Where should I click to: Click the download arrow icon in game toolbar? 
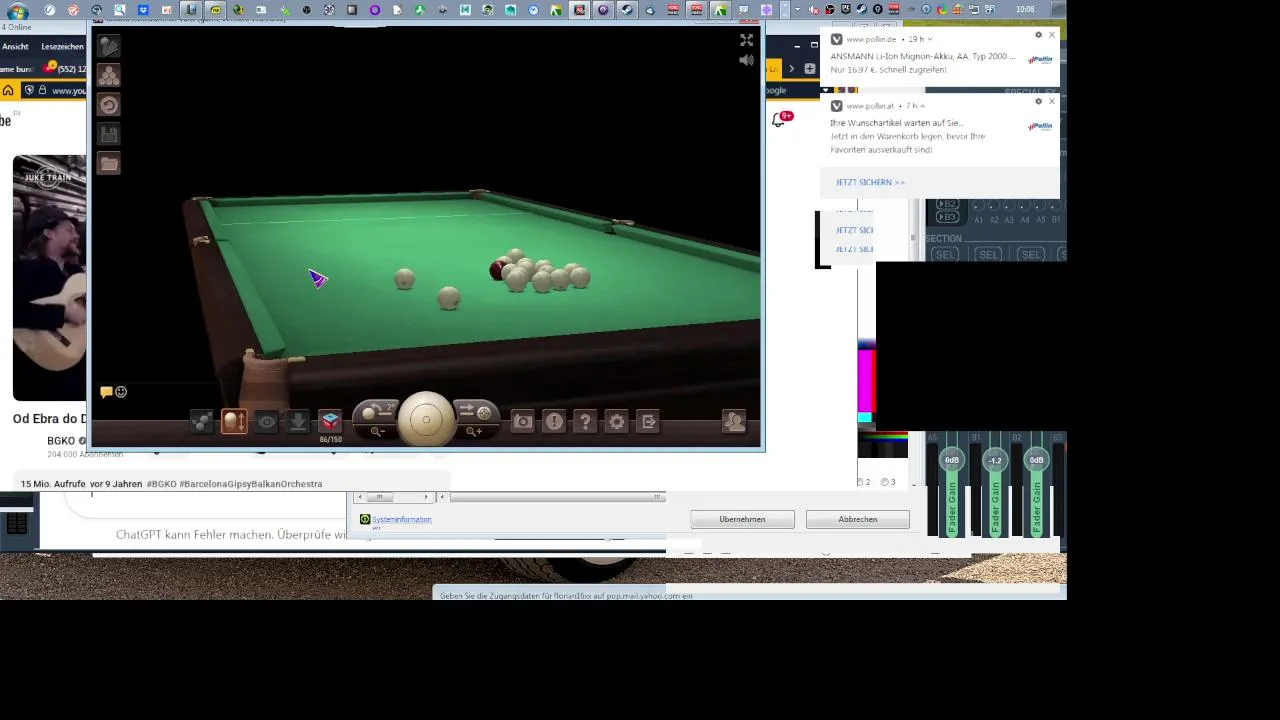tap(298, 422)
